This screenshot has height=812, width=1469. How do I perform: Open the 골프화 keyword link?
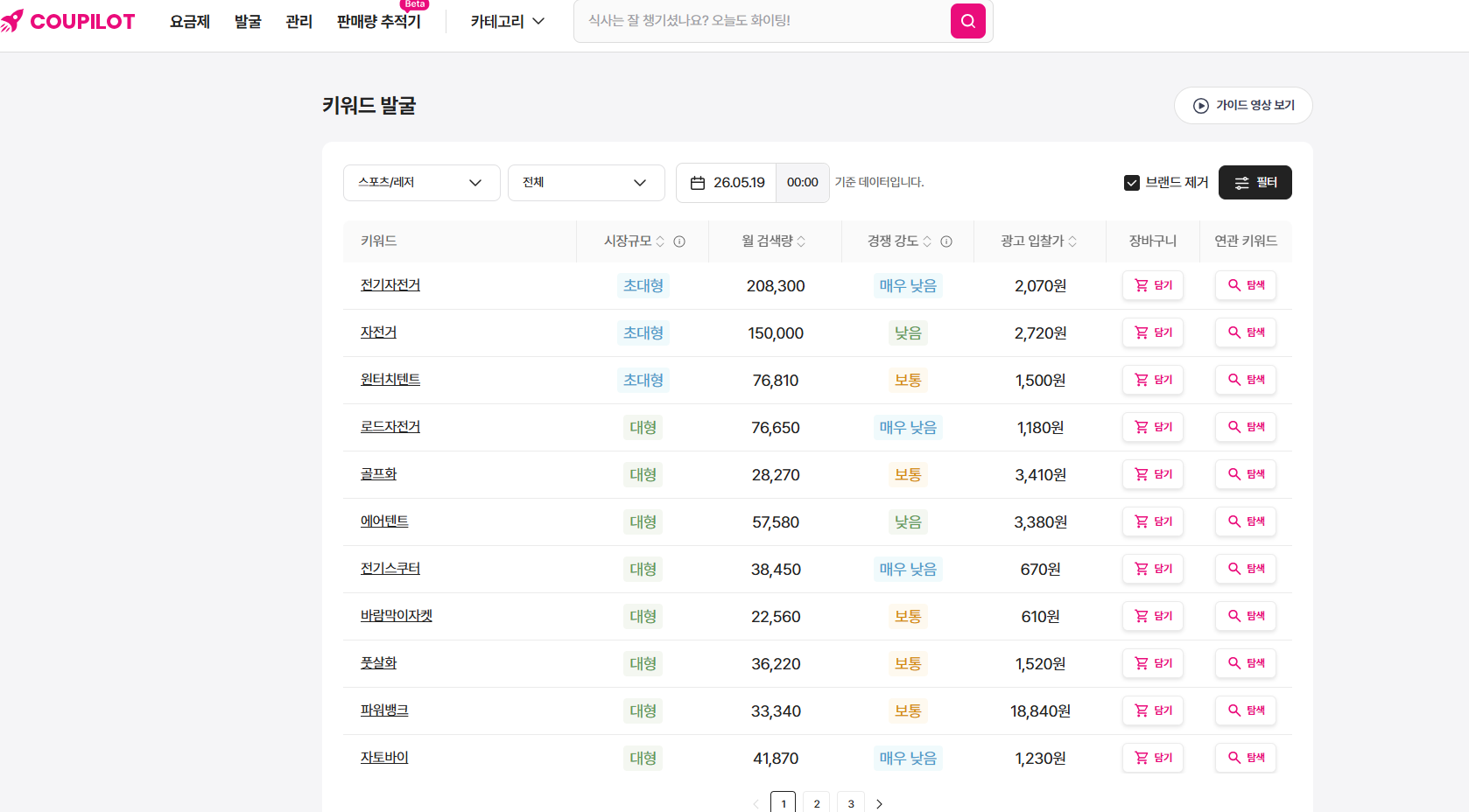(379, 474)
